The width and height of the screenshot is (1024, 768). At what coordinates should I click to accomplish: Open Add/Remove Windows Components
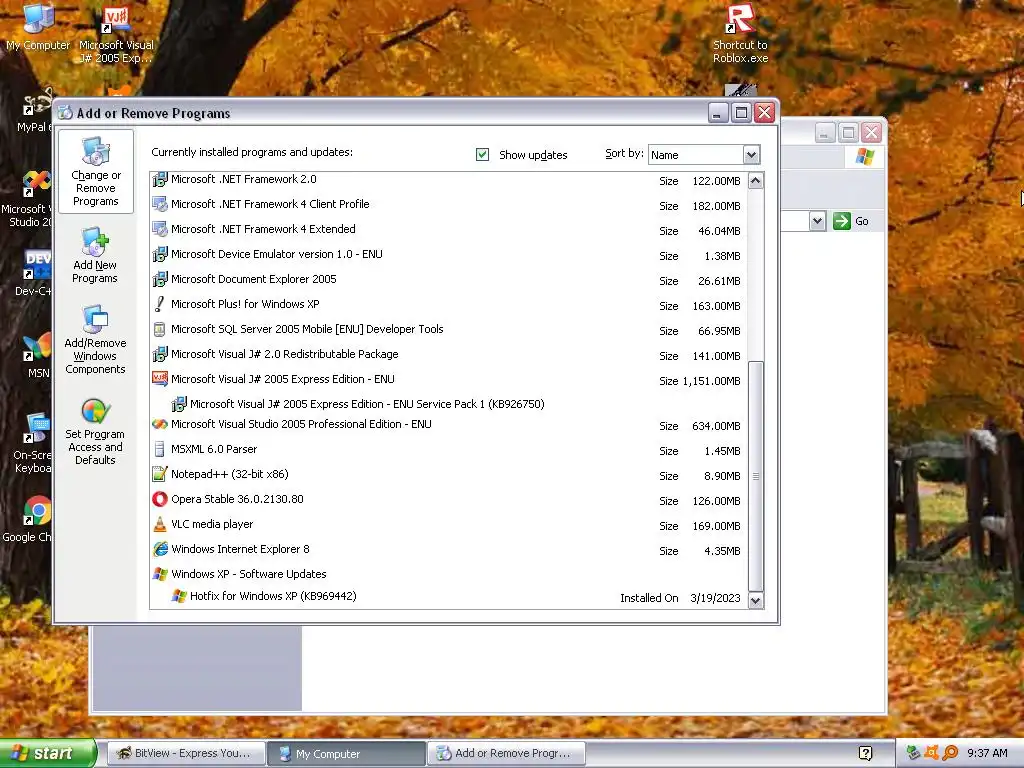(95, 340)
